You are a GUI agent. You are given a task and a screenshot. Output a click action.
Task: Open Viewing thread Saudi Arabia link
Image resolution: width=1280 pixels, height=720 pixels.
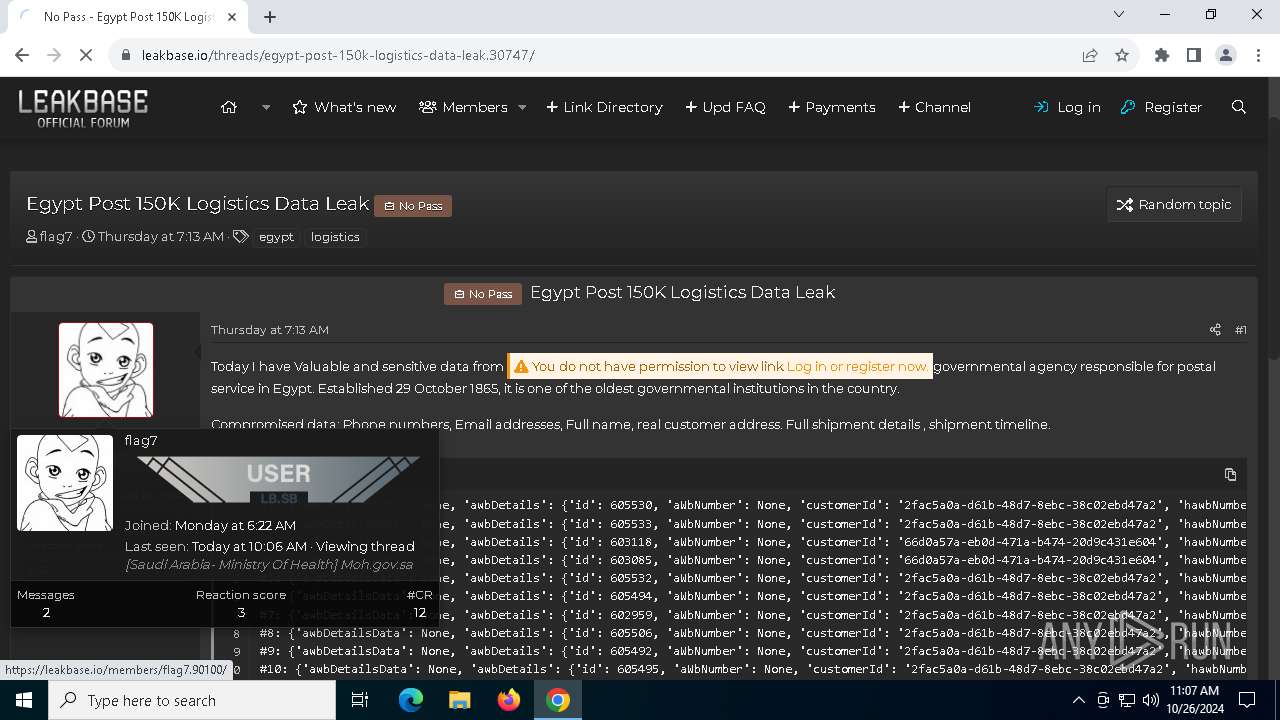click(269, 565)
